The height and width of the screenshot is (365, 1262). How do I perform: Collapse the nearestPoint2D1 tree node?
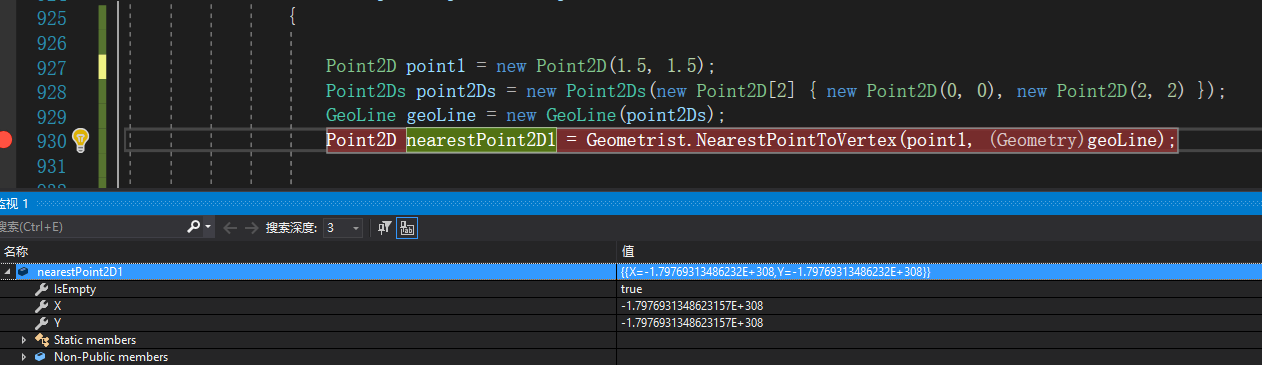[8, 272]
